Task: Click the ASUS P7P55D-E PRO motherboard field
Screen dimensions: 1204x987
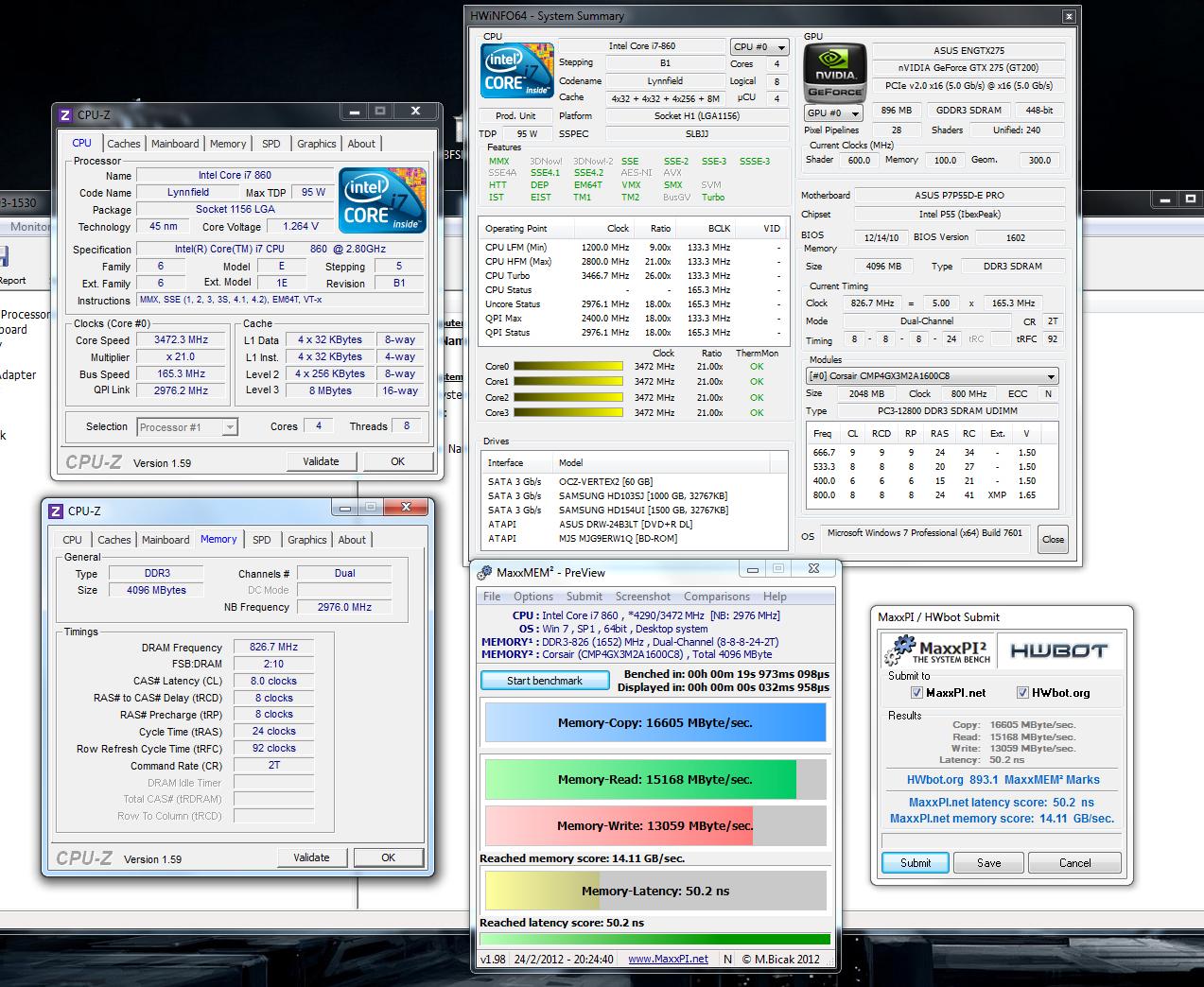Action: click(x=959, y=196)
